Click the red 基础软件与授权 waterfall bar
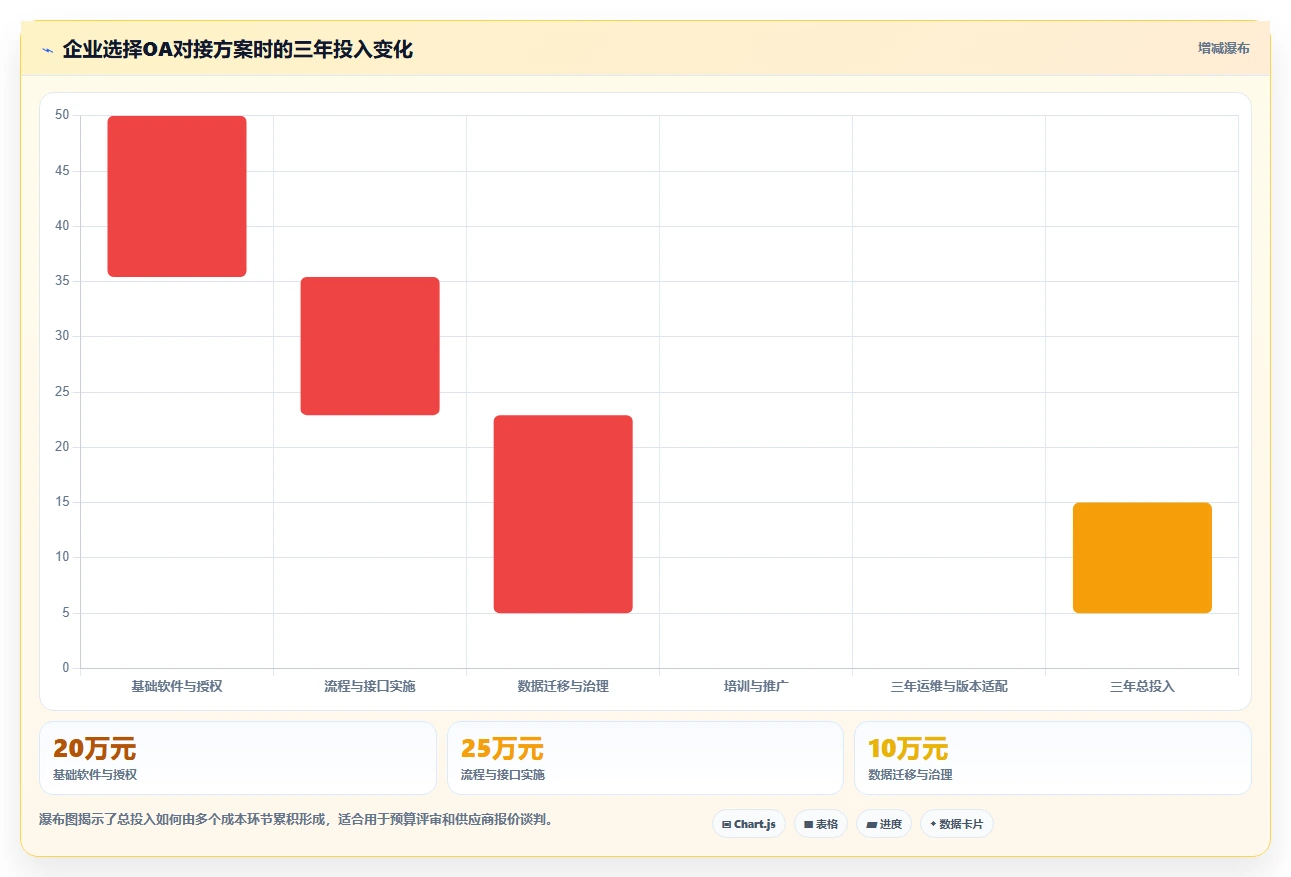1291x877 pixels. click(177, 196)
